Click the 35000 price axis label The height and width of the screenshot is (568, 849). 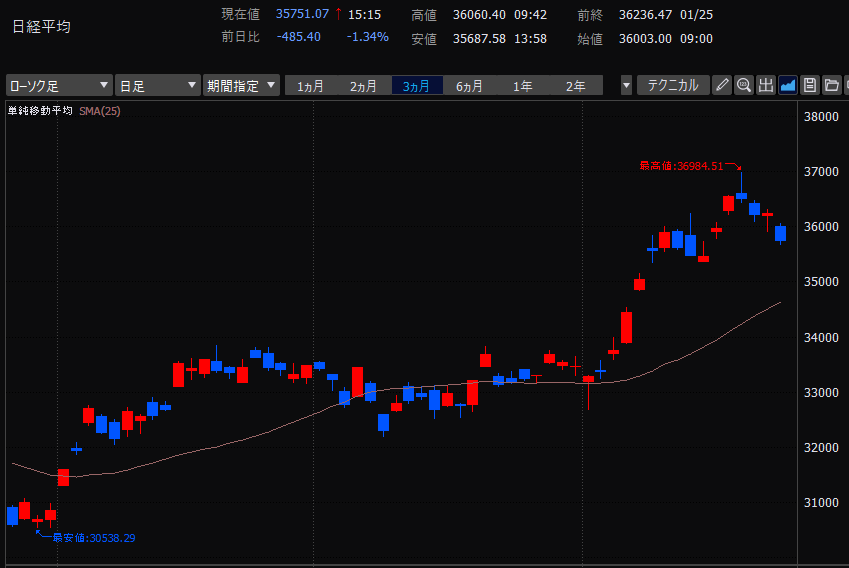[x=821, y=282]
